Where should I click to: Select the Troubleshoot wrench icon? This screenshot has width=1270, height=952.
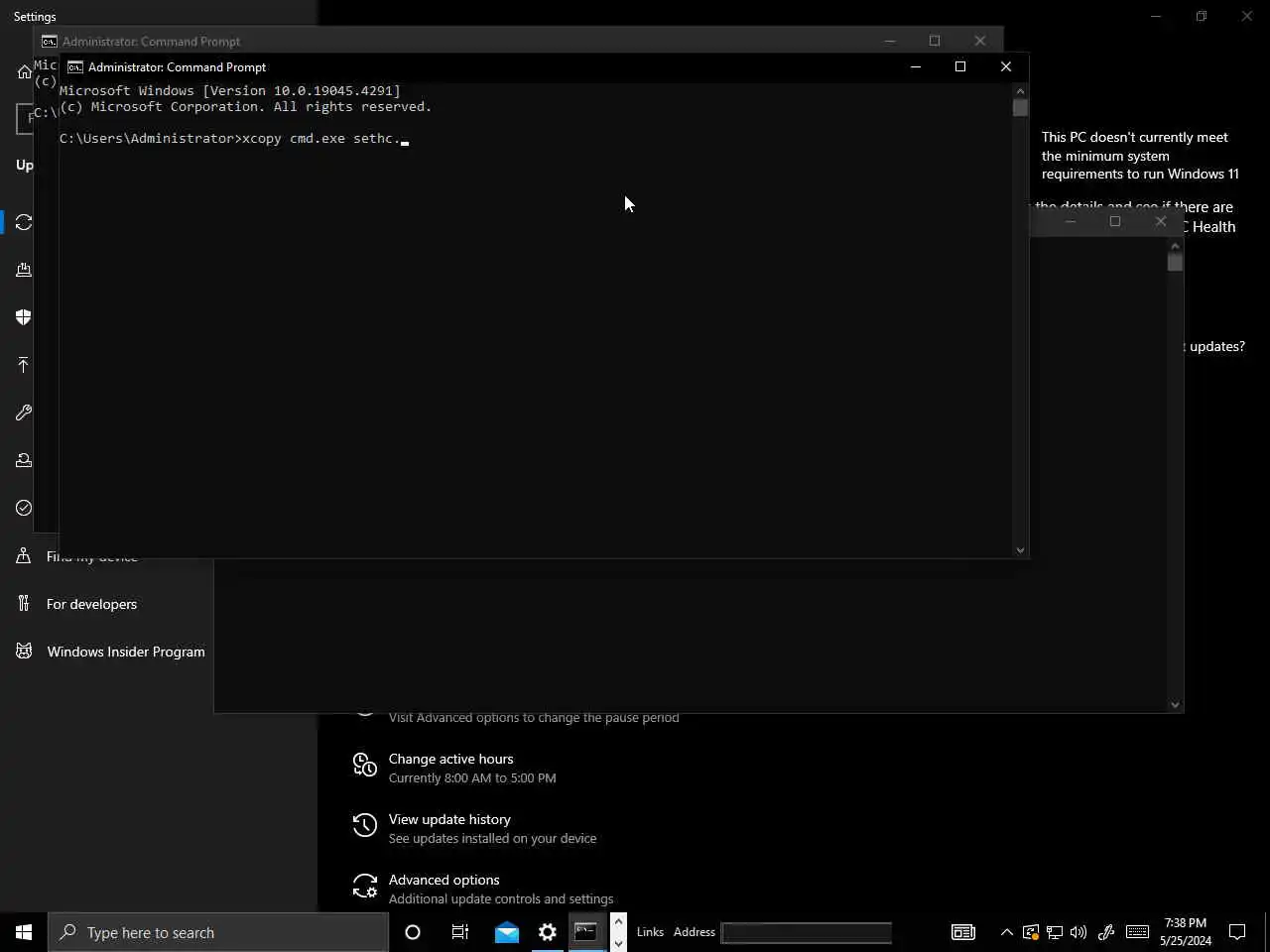(24, 413)
